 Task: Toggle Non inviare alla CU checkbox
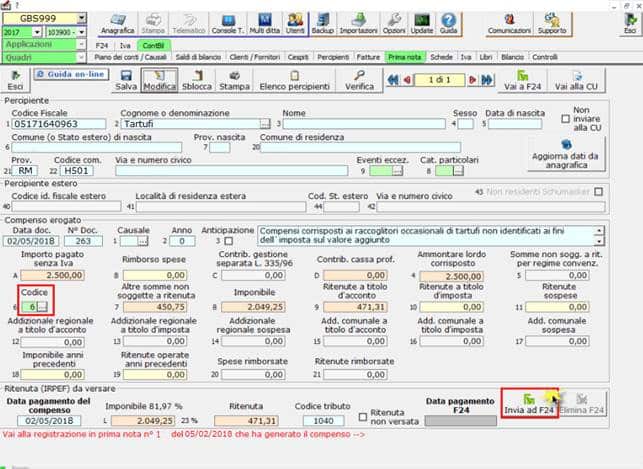[x=565, y=119]
